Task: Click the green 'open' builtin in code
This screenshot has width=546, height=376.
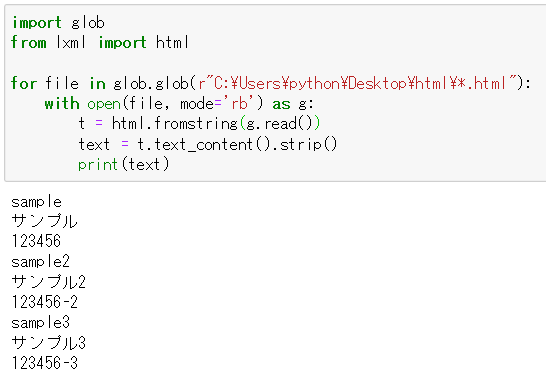Action: [104, 104]
